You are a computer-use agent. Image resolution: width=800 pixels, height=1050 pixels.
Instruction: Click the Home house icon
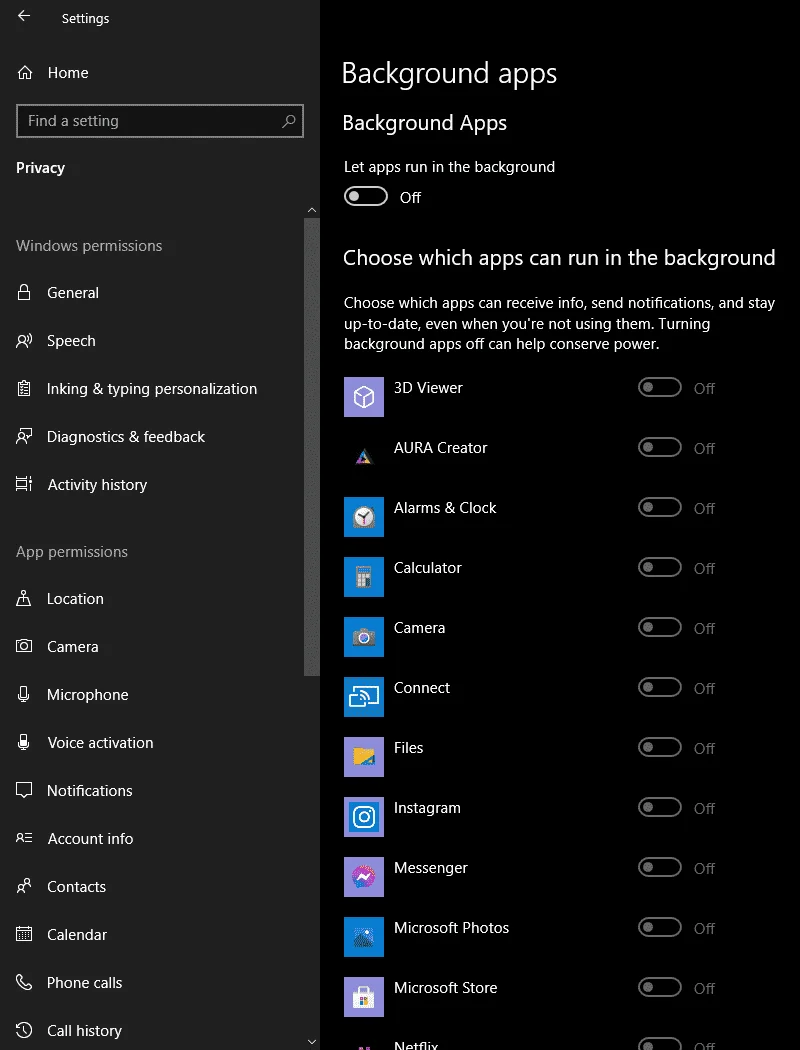point(25,72)
